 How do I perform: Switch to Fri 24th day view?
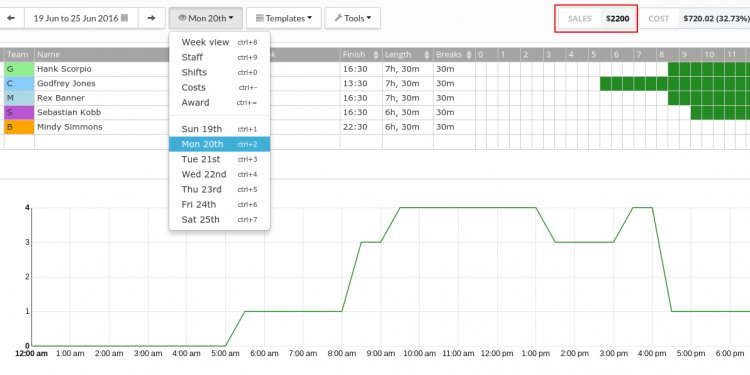(220, 205)
